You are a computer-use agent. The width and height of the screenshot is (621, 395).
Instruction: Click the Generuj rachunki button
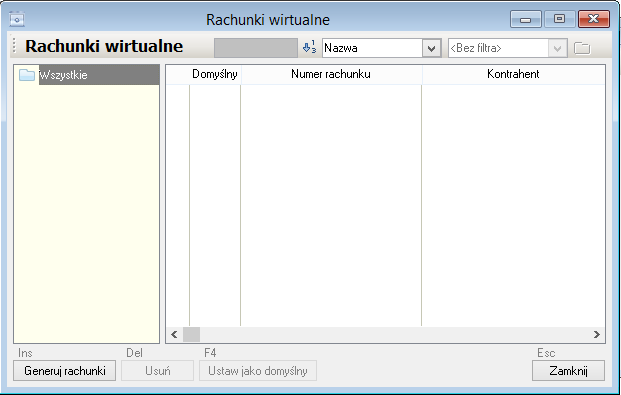pos(65,371)
